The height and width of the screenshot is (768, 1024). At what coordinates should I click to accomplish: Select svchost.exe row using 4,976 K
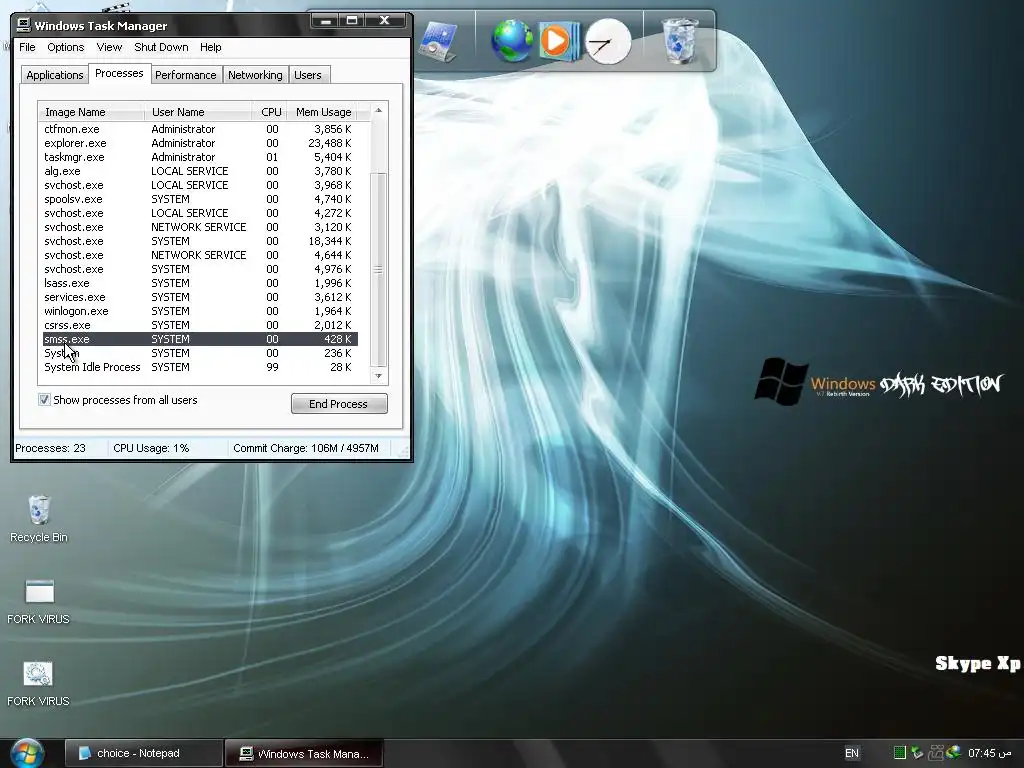[x=200, y=269]
